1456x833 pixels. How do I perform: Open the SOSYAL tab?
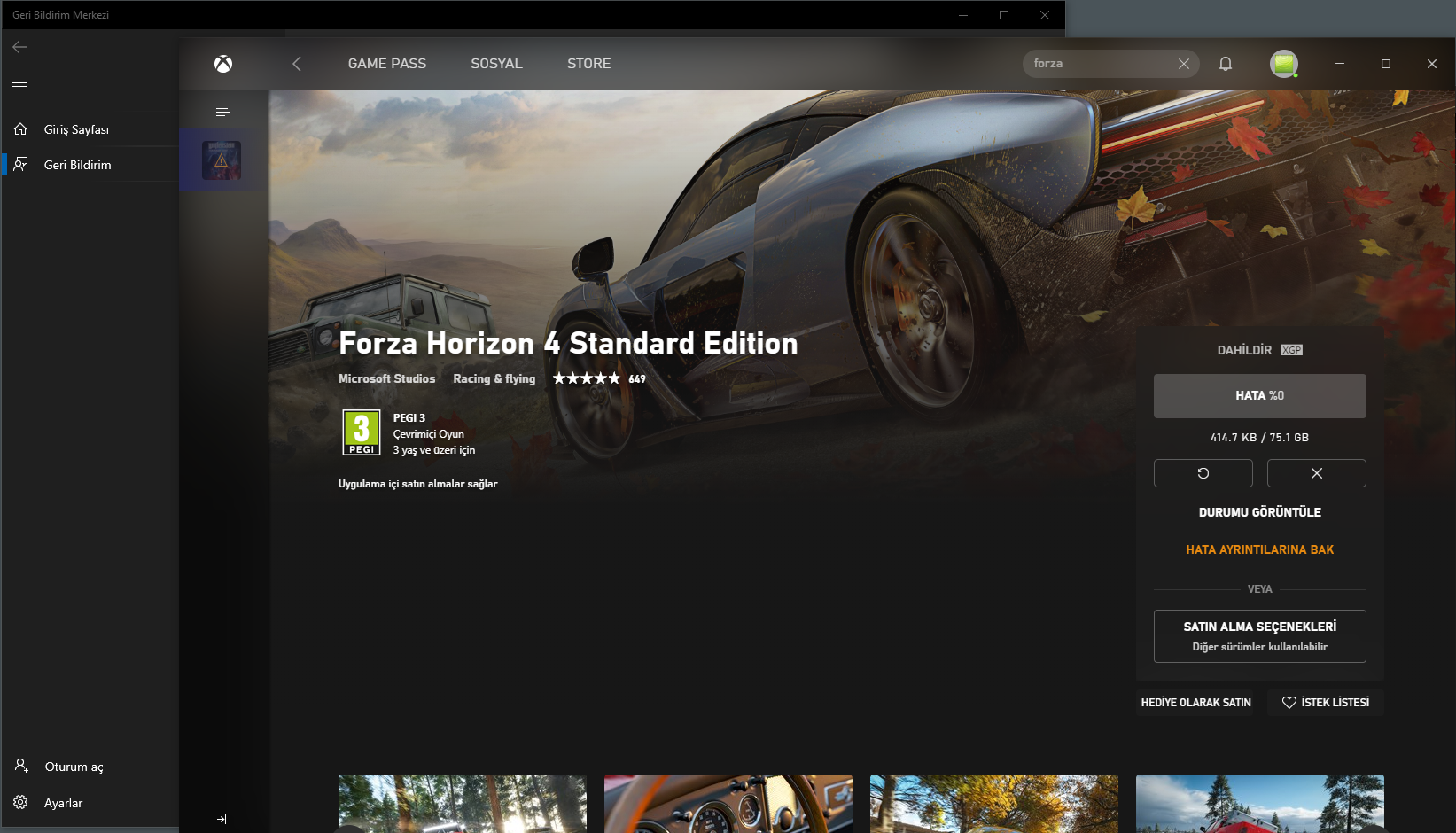[496, 64]
